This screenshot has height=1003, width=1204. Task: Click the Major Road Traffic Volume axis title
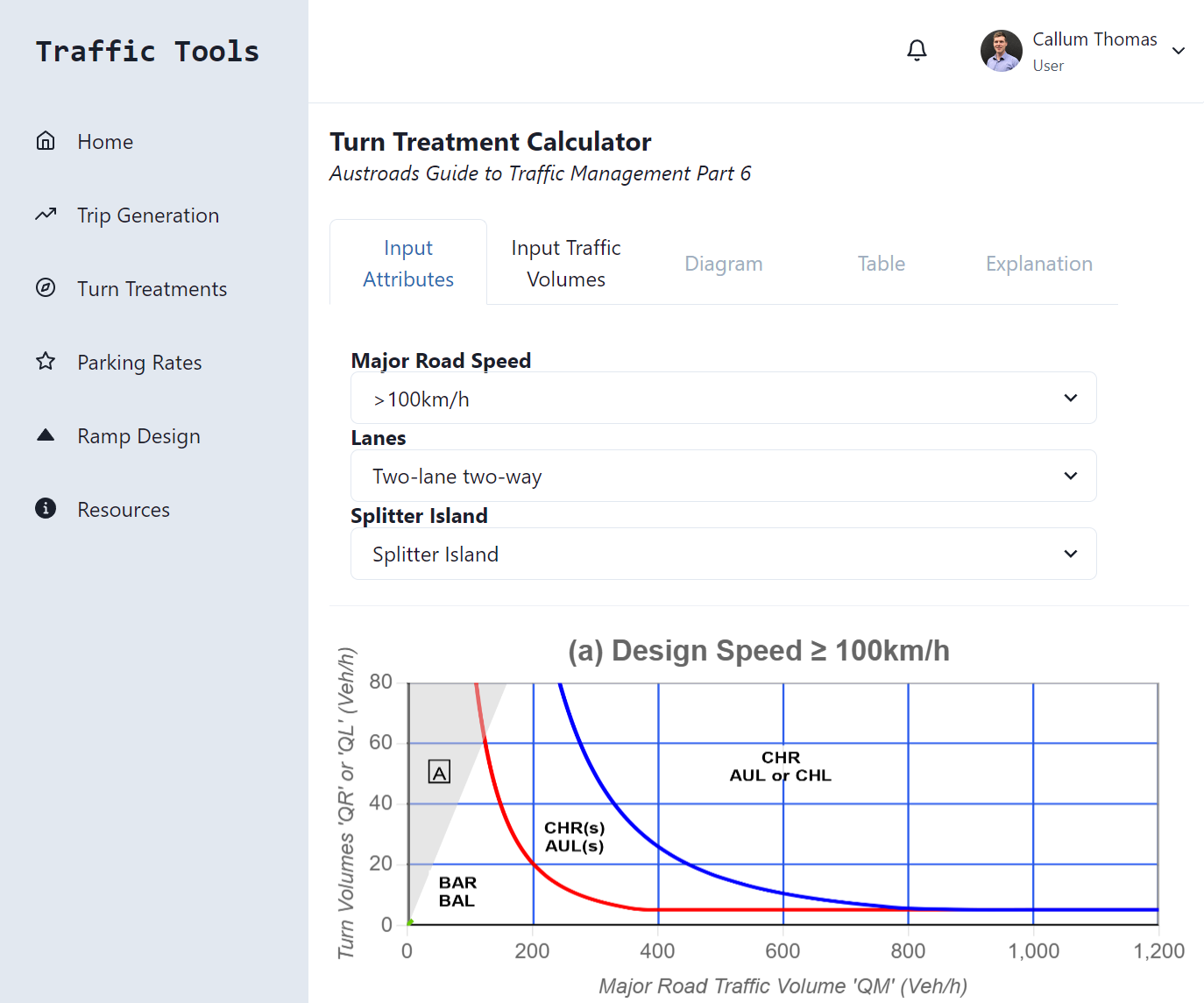click(783, 986)
